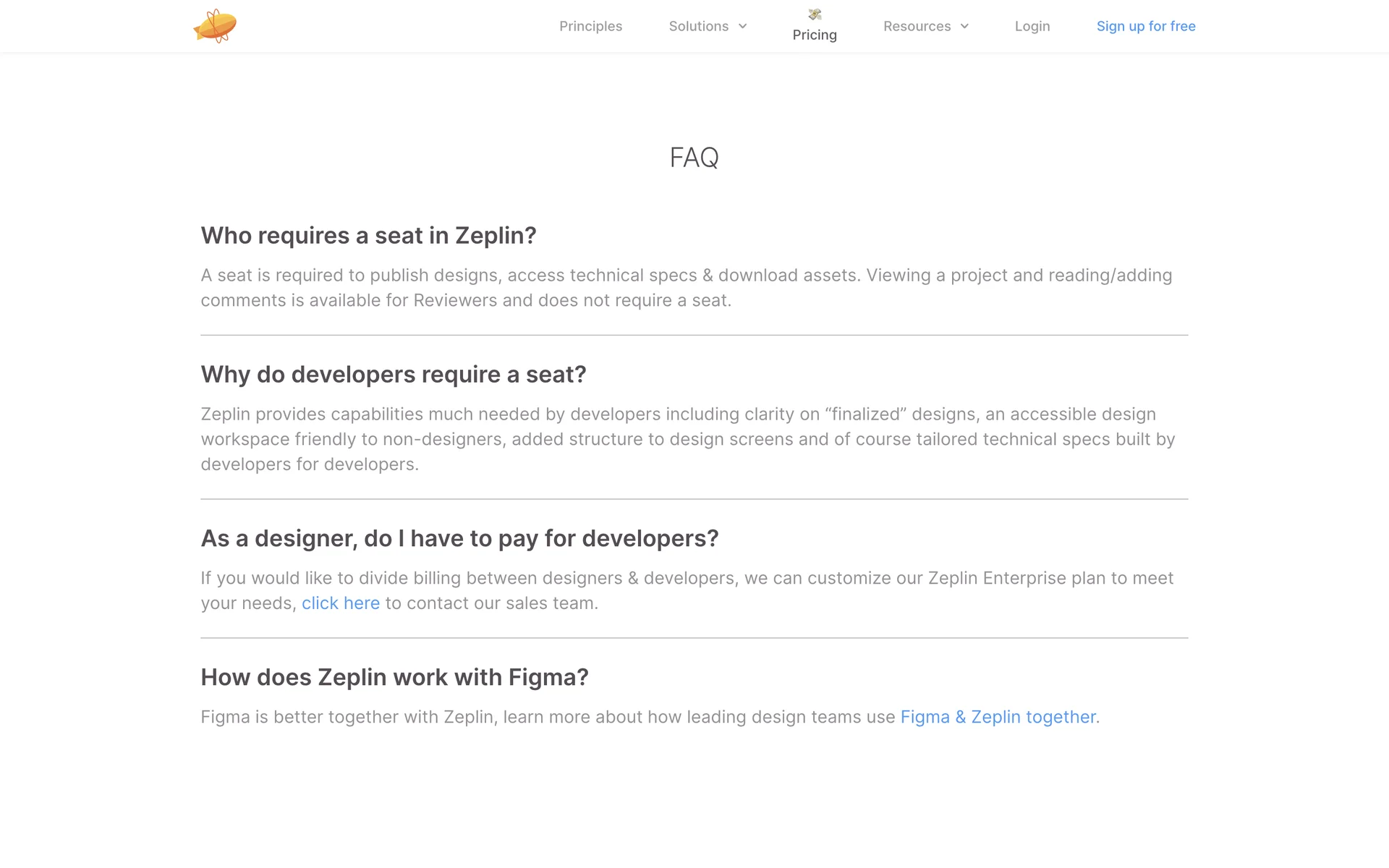Image resolution: width=1389 pixels, height=868 pixels.
Task: Select the Solutions menu label
Action: click(x=698, y=26)
